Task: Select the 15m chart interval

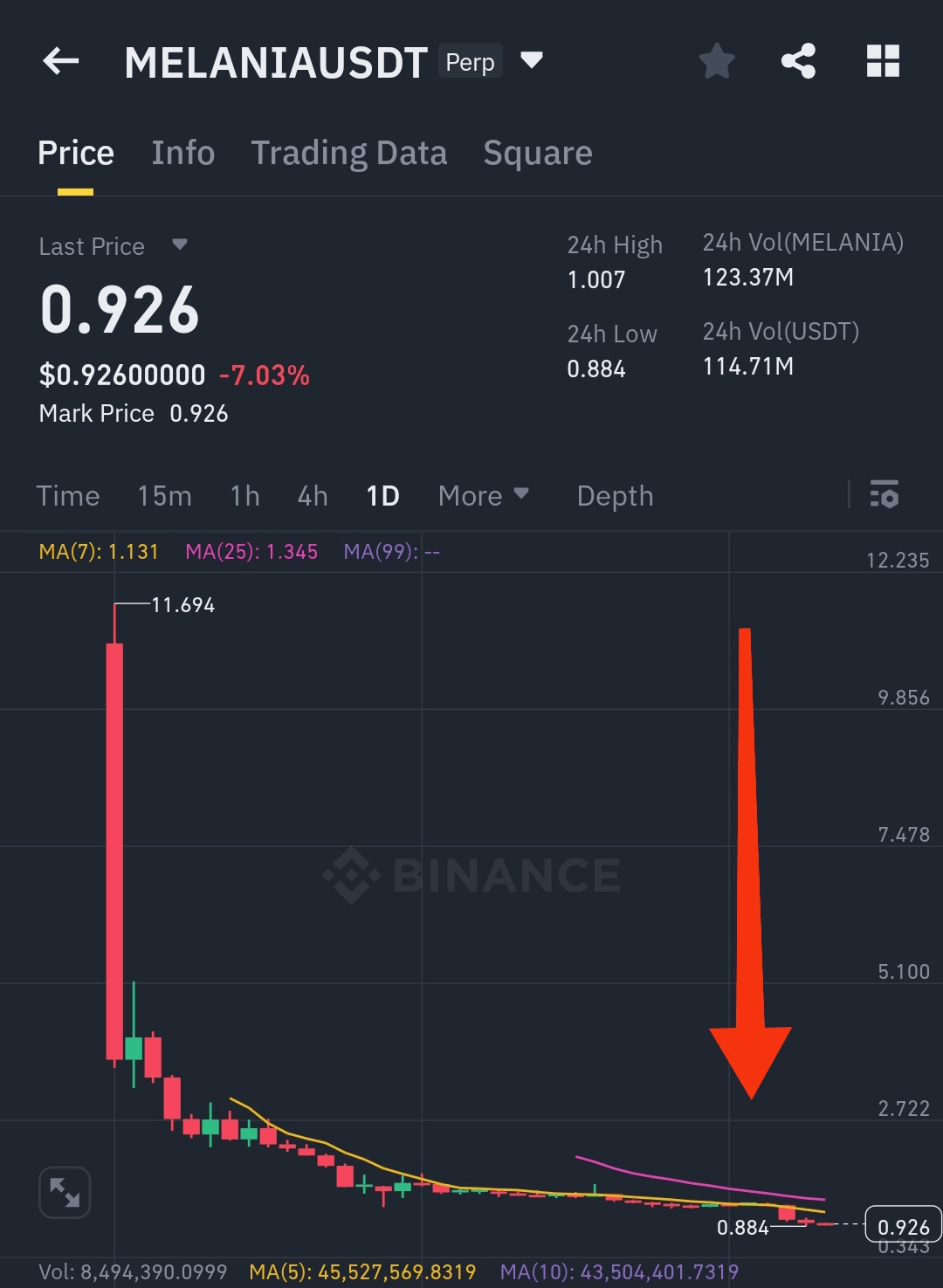Action: coord(164,496)
